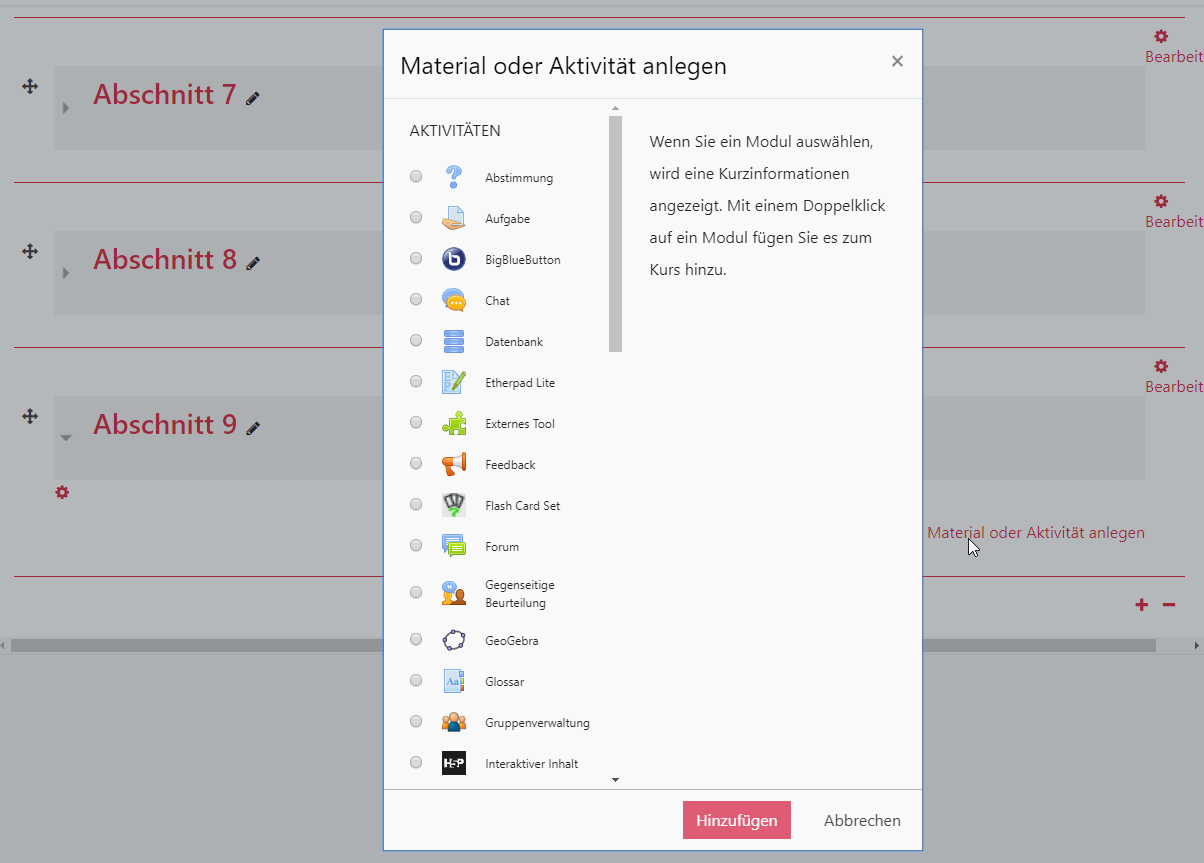
Task: Click the GeoGebra icon
Action: click(453, 641)
